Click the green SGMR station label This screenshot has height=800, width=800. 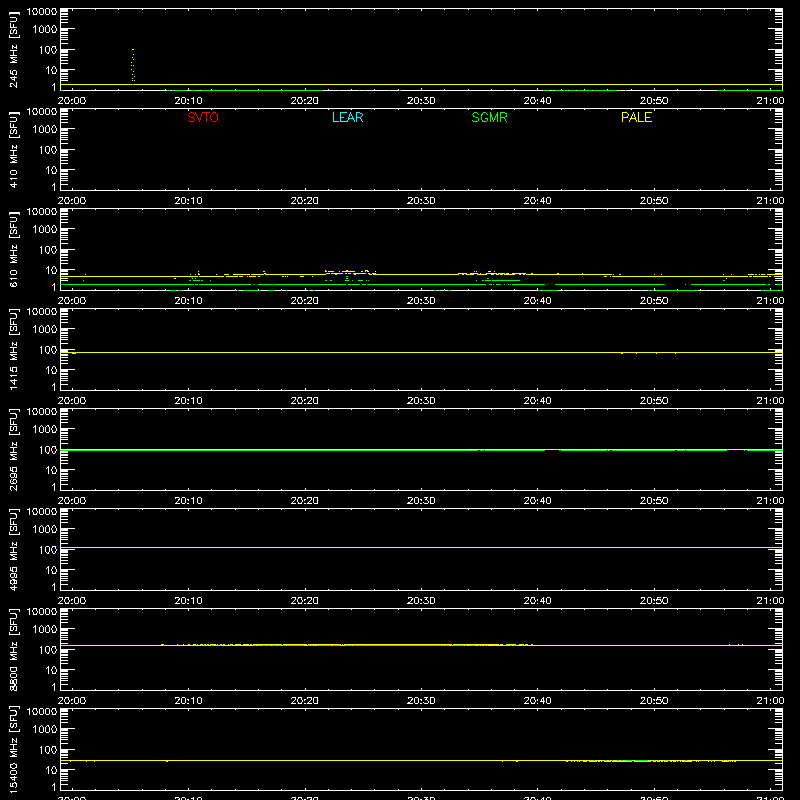click(489, 117)
